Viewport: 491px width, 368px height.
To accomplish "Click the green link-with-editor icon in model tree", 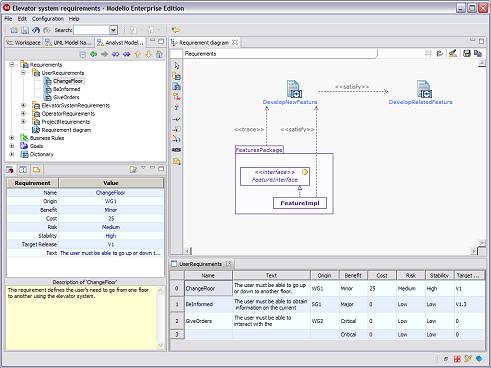I will [94, 54].
